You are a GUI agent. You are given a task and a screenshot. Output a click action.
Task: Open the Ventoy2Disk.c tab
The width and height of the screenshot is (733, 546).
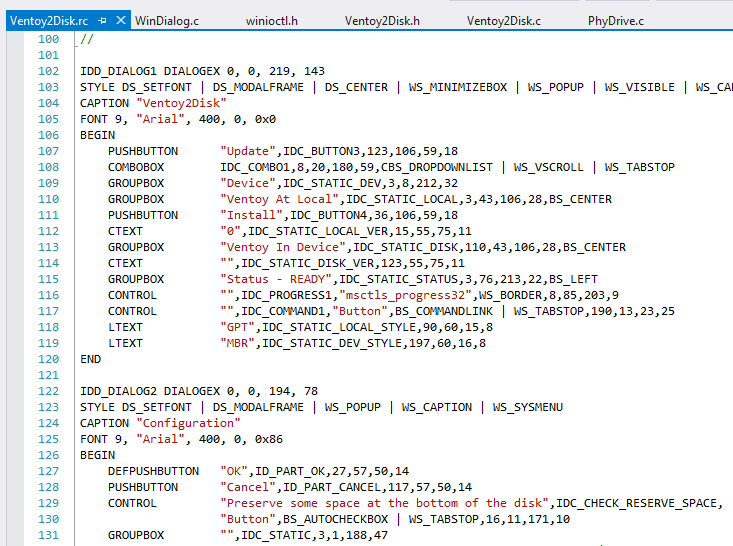(x=503, y=21)
